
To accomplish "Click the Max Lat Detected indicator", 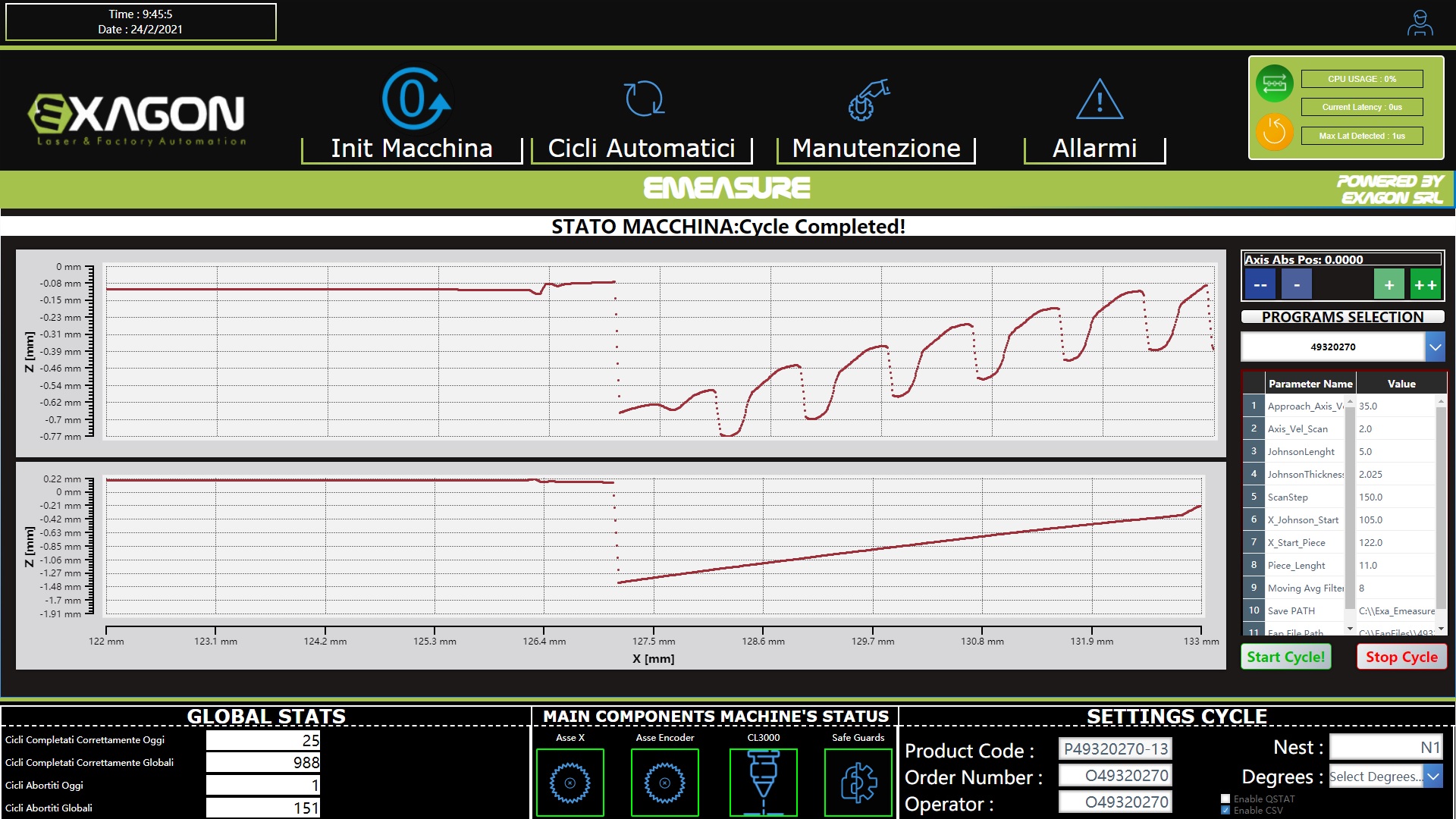I will (x=1362, y=136).
